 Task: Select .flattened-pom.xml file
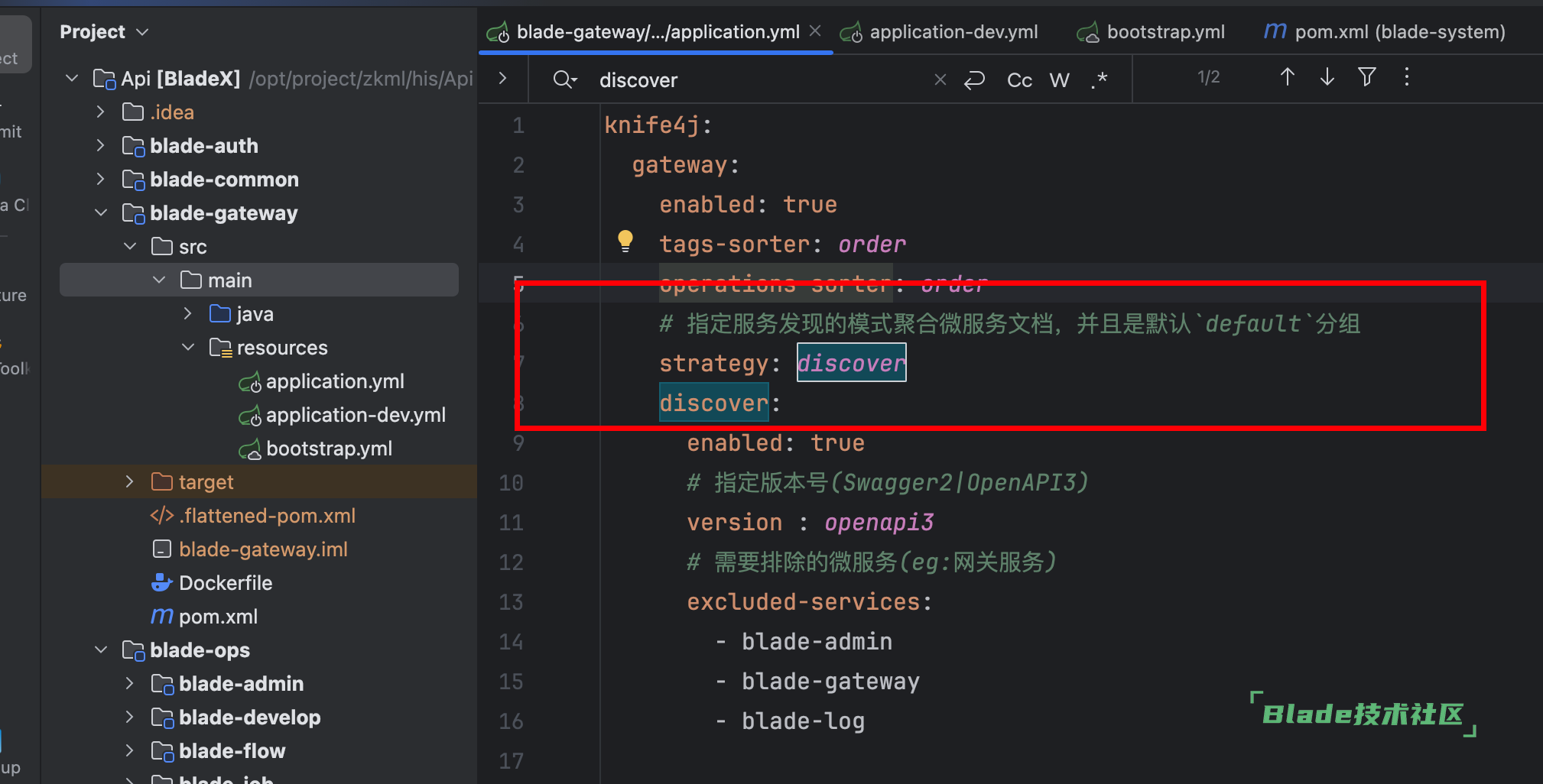267,516
